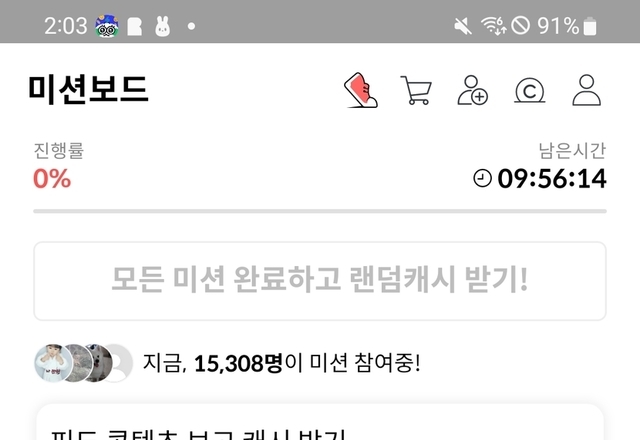Tap the 15,308명 participants text
This screenshot has width=640, height=440.
pyautogui.click(x=238, y=363)
